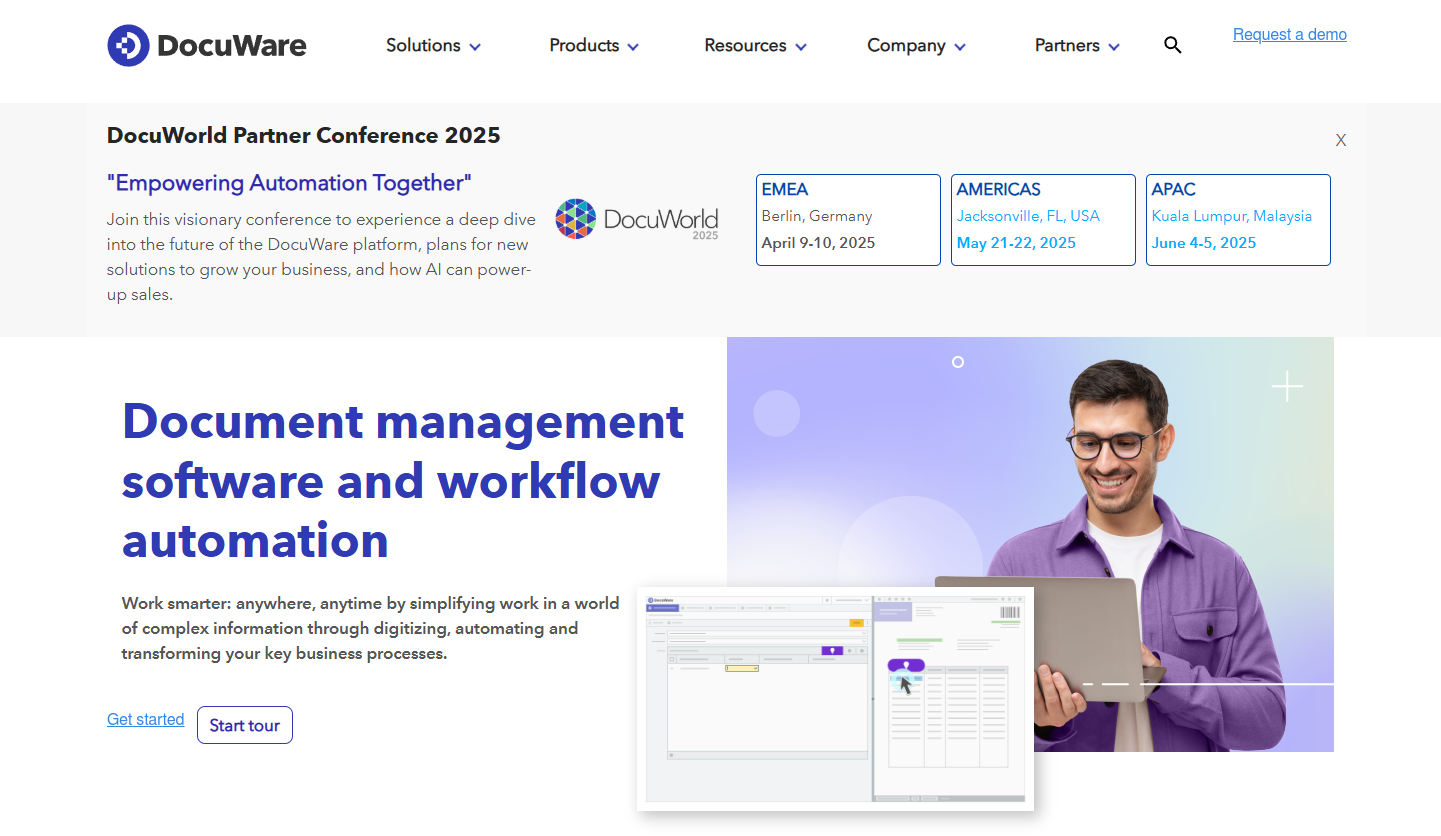This screenshot has height=836, width=1441.
Task: Expand the Products dropdown chevron
Action: pos(633,47)
